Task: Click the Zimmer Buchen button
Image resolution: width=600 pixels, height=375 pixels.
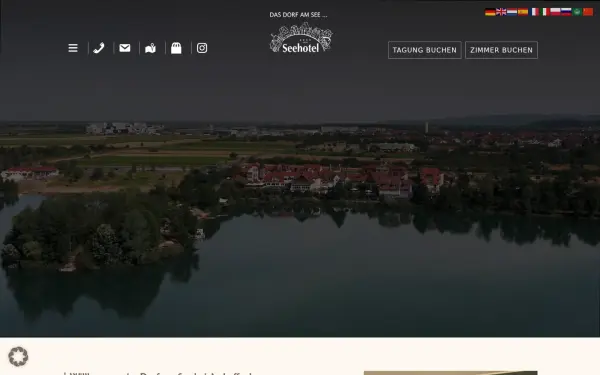Action: (x=501, y=50)
